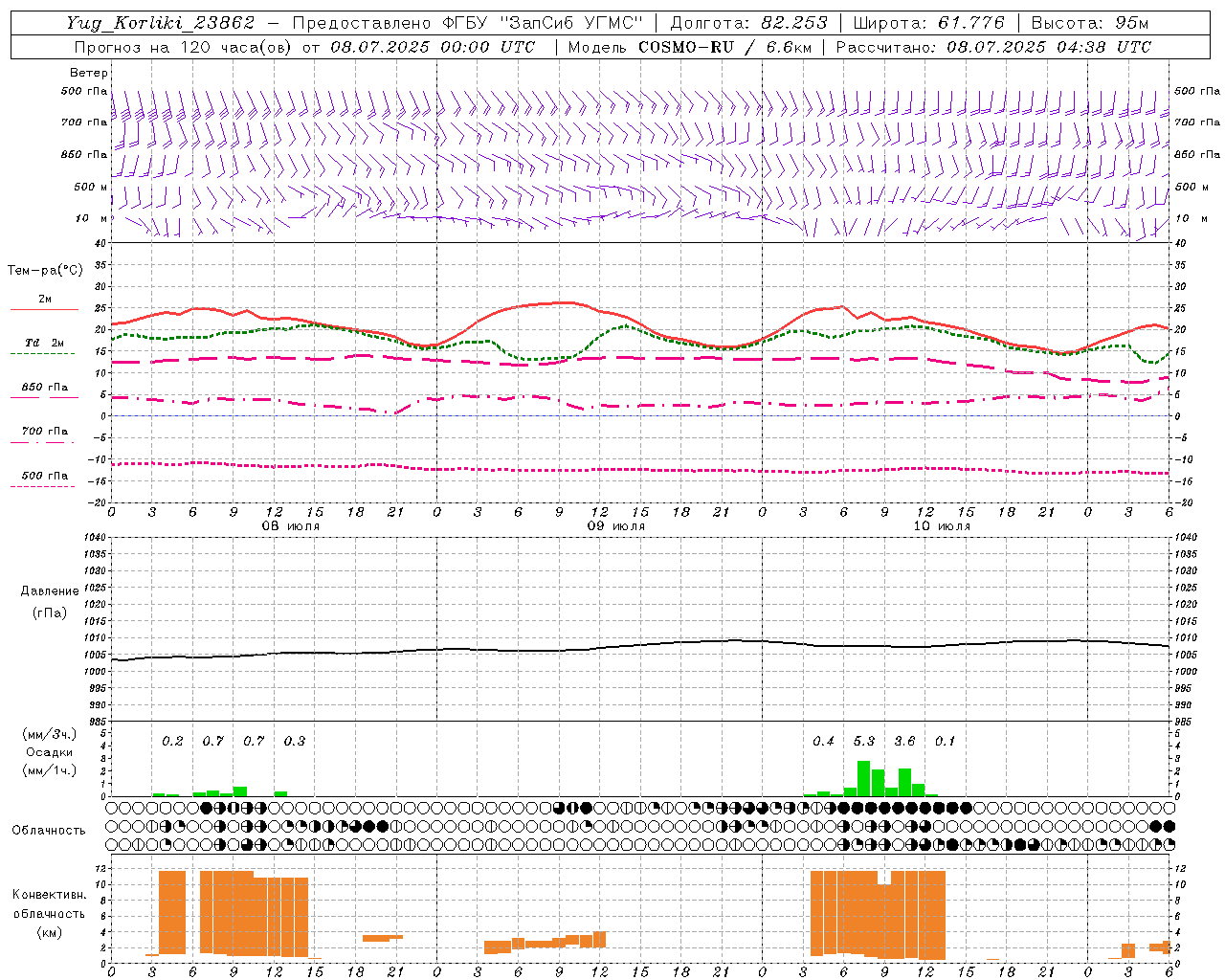Click the Облачность row label
The image size is (1225, 980).
(x=49, y=830)
